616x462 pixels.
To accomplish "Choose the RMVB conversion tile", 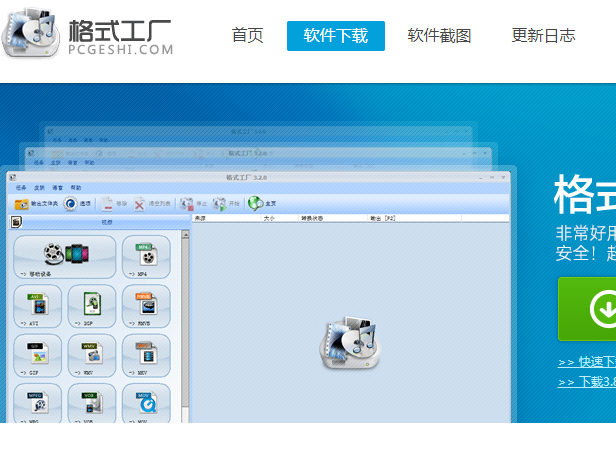I will click(x=146, y=306).
